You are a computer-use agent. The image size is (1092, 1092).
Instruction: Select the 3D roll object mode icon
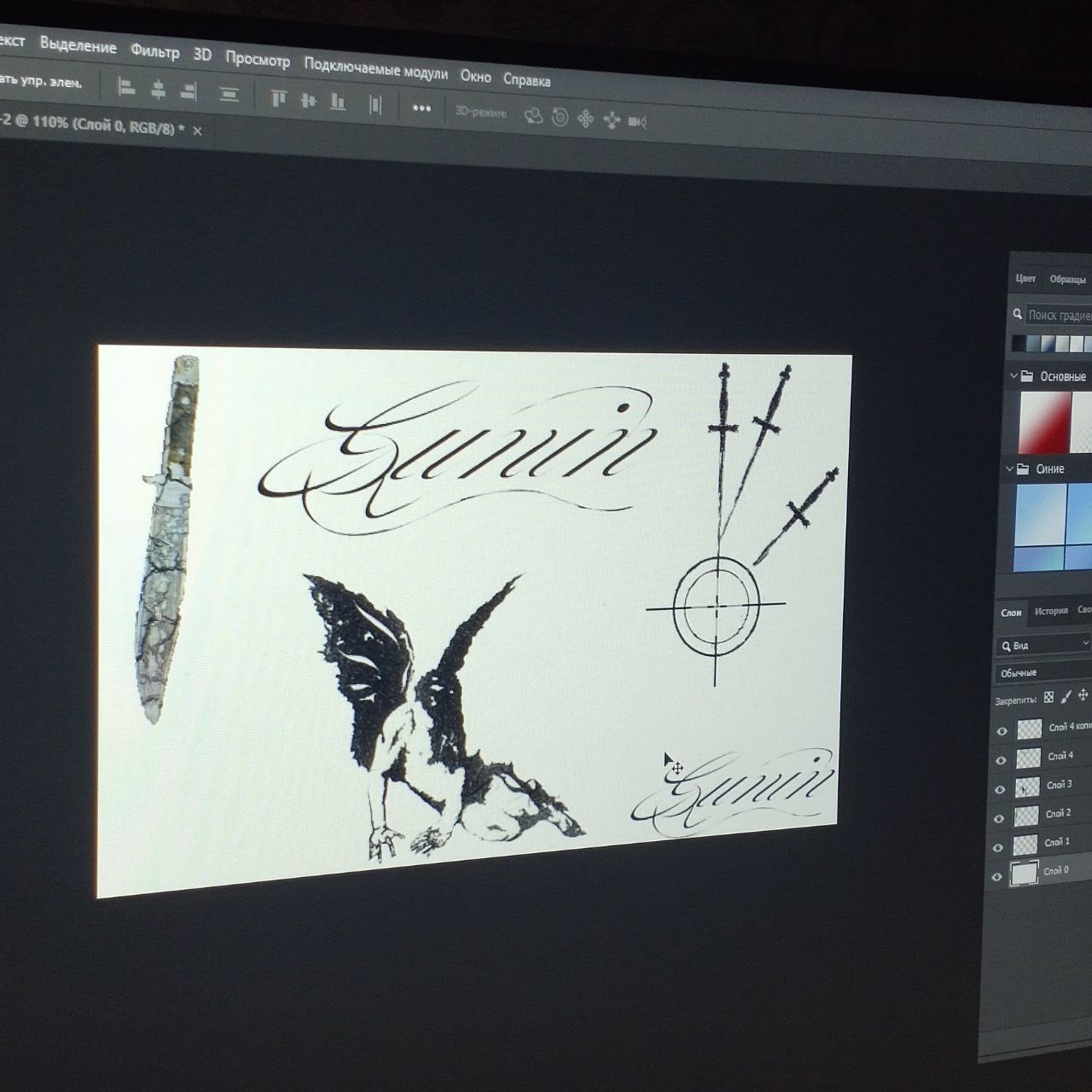(560, 118)
